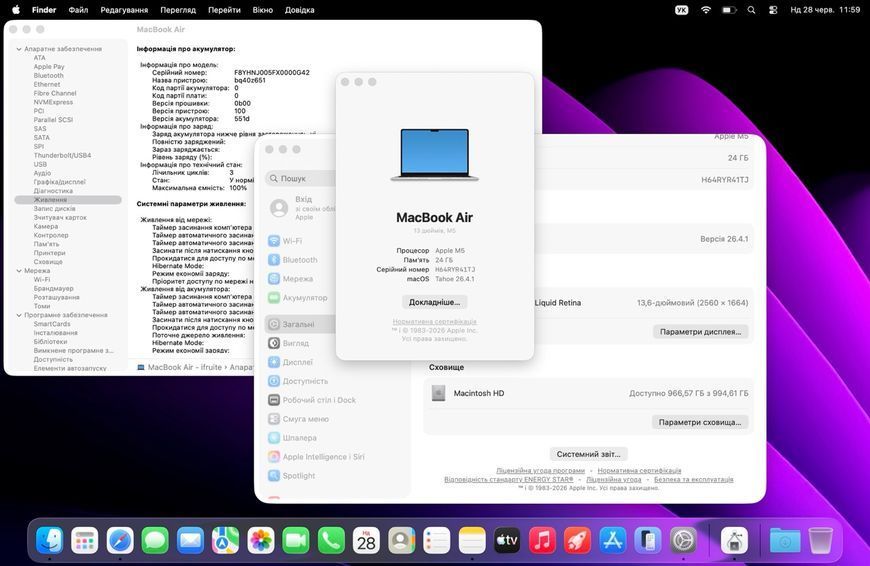Open Spotlight in the Settings sidebar
This screenshot has width=870, height=566.
[x=300, y=476]
